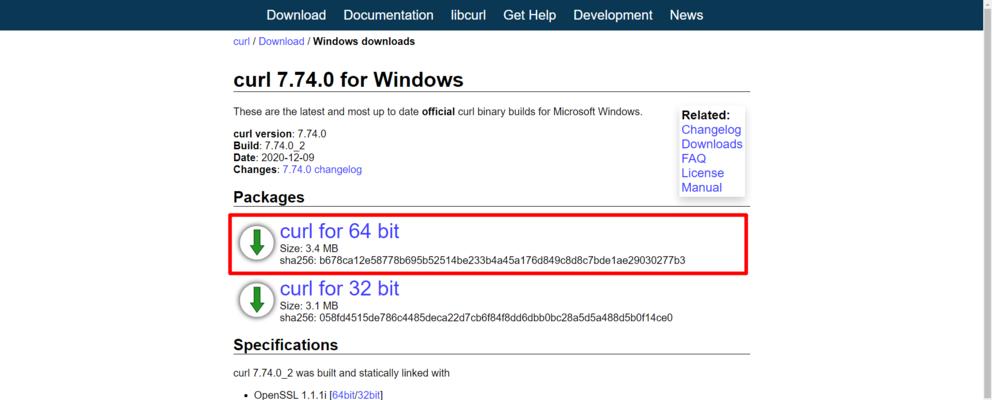Click the OpenSSL 32bit link
This screenshot has height=400, width=992.
point(369,395)
